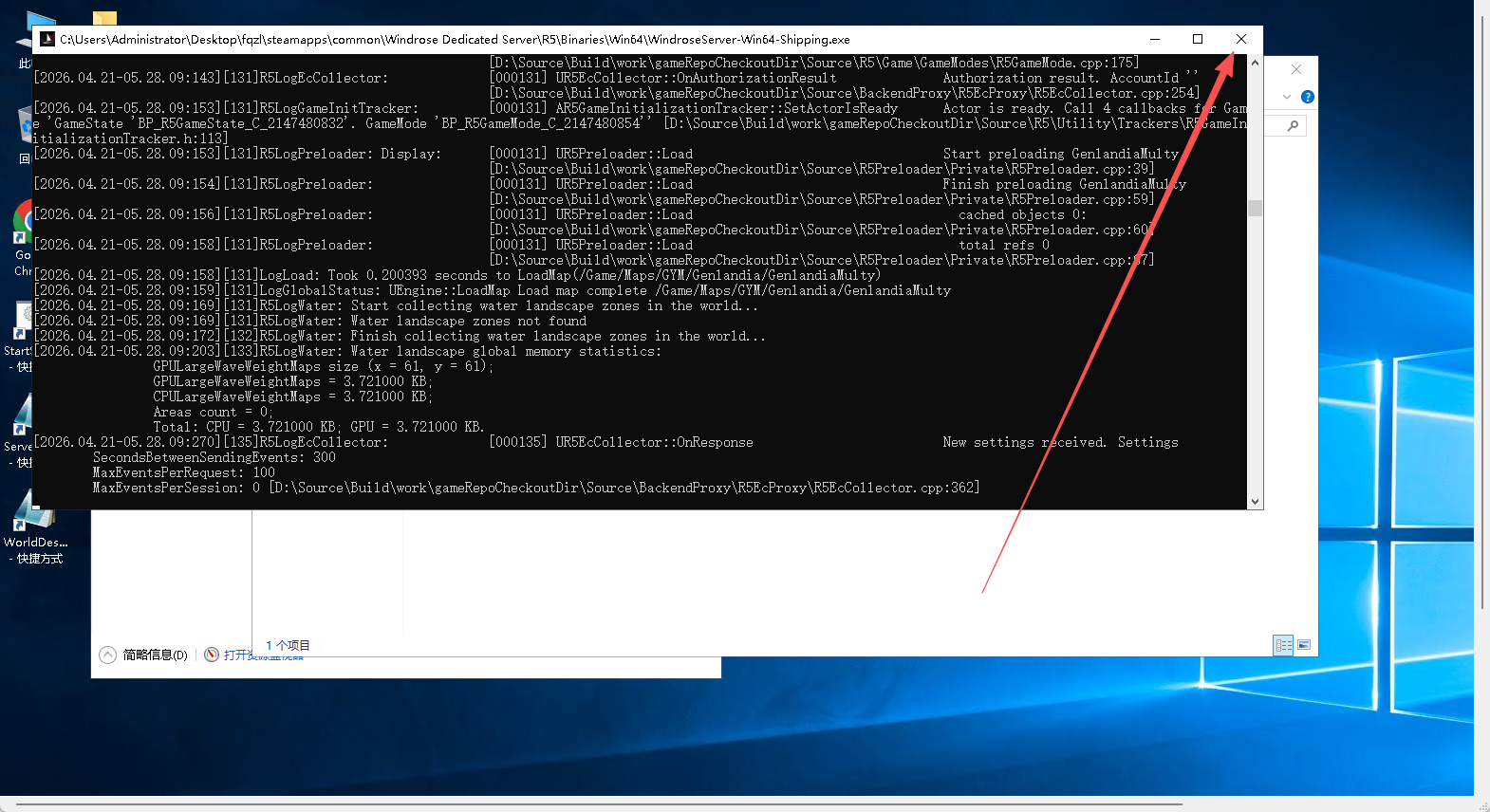
Task: Open the 打开资源监视器 link
Action: point(254,655)
